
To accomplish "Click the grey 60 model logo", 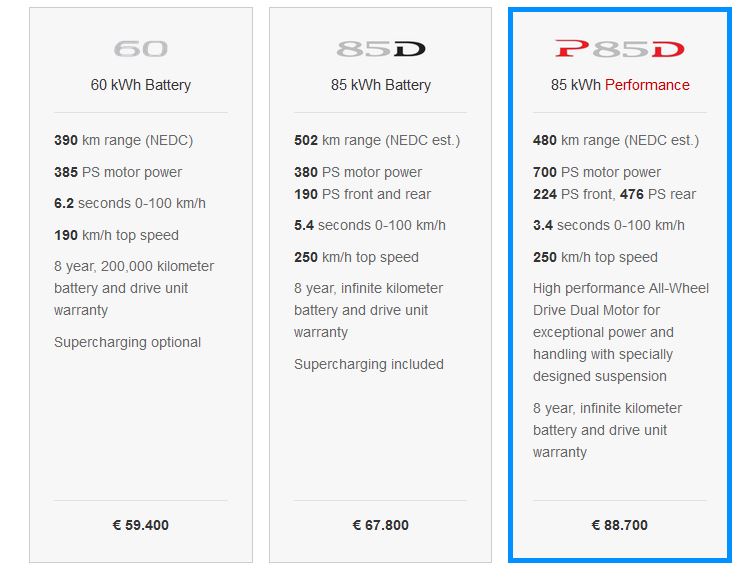I will pyautogui.click(x=141, y=49).
